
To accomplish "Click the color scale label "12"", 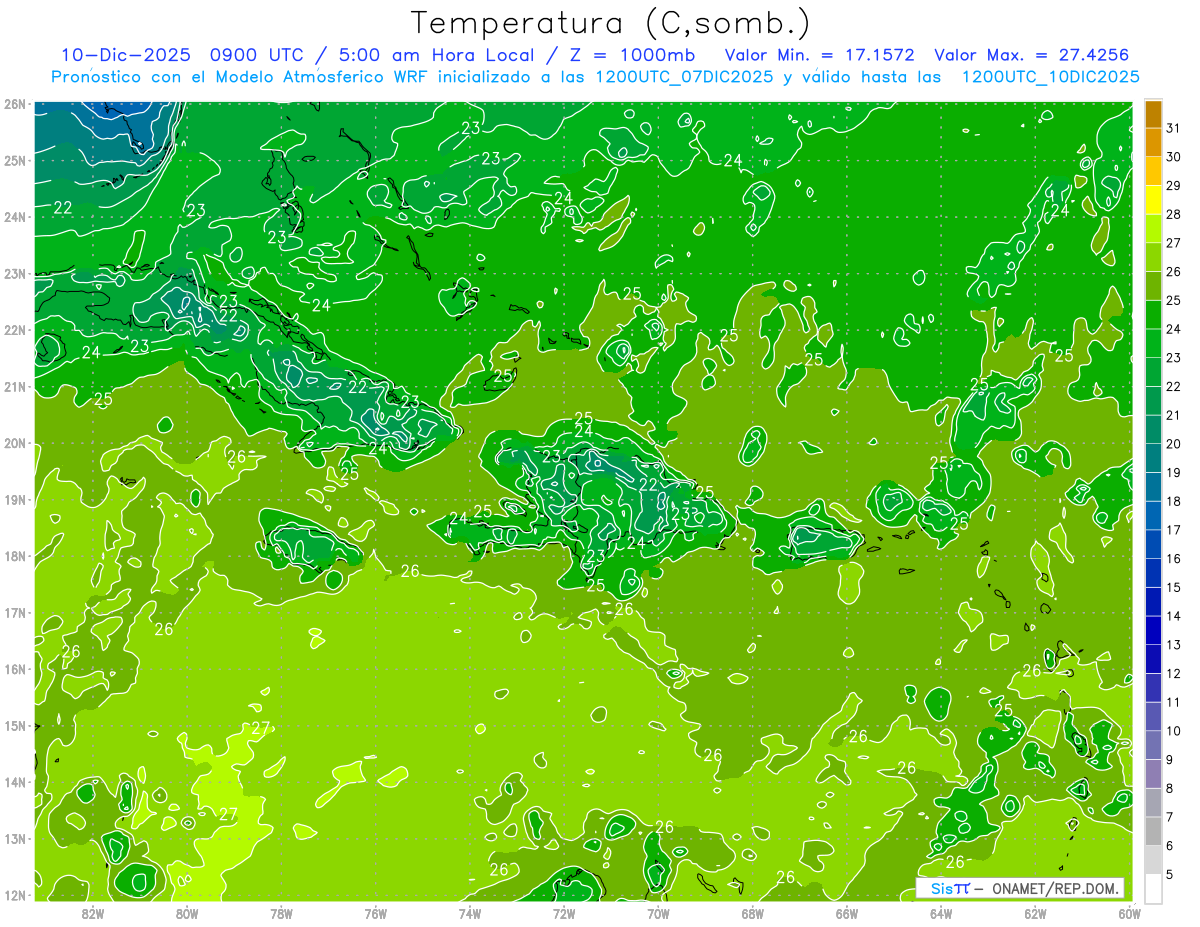I will [x=1174, y=674].
